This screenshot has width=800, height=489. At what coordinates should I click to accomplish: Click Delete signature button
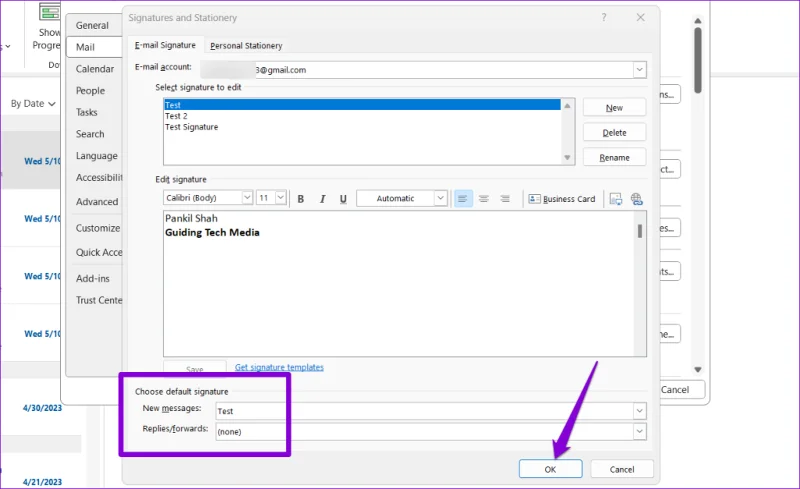pos(614,133)
